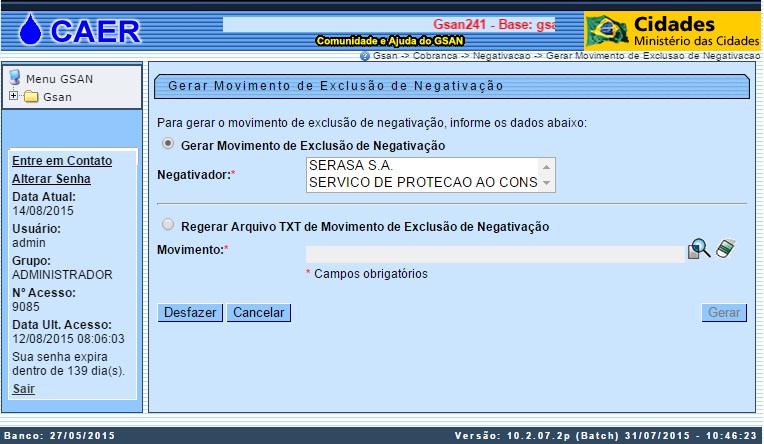This screenshot has height=444, width=764.
Task: Click 'Banco: 27/05/2015' status text
Action: coord(59,435)
